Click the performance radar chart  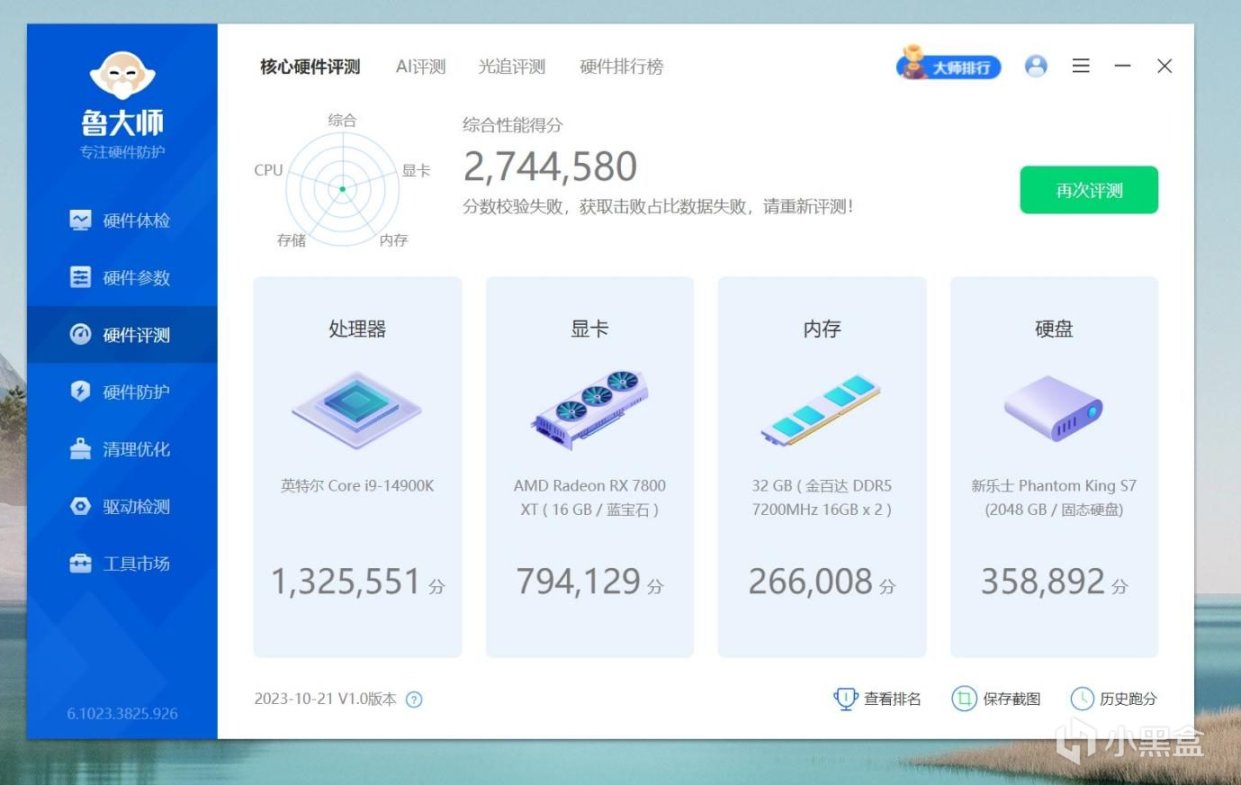[342, 188]
